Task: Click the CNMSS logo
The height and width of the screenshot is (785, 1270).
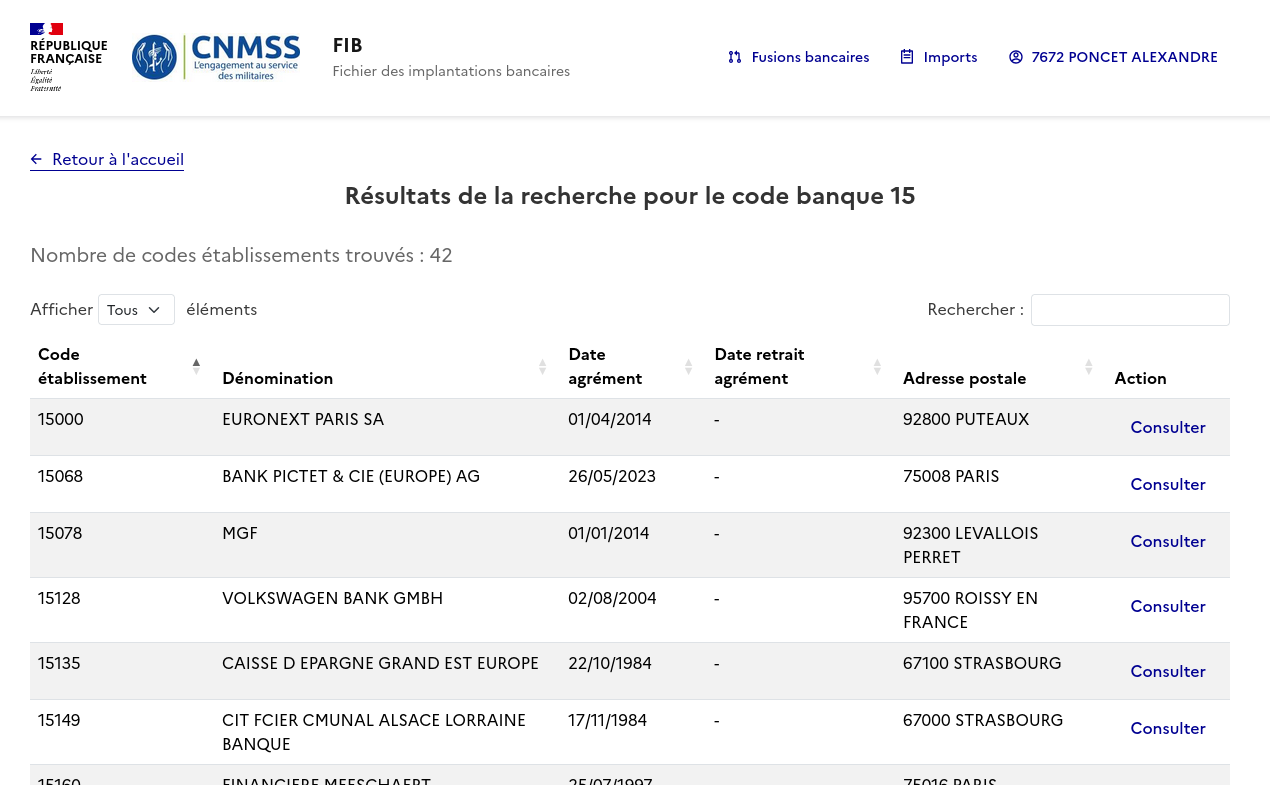Action: [x=216, y=57]
